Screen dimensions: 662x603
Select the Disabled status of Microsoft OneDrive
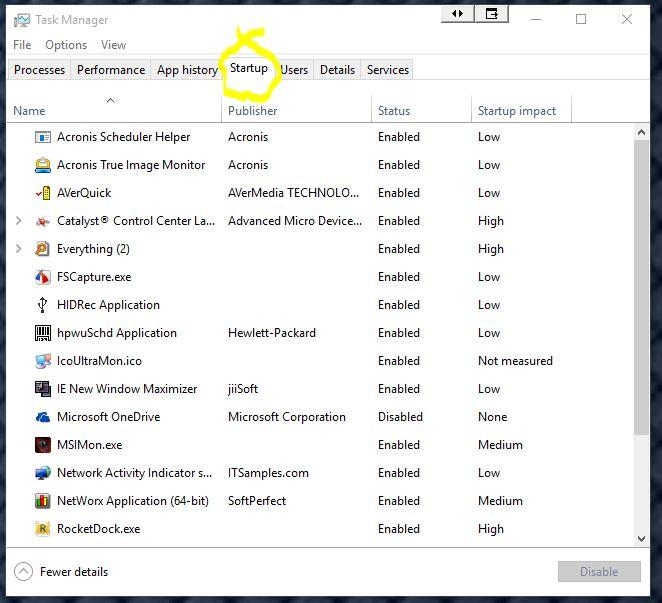pos(400,417)
